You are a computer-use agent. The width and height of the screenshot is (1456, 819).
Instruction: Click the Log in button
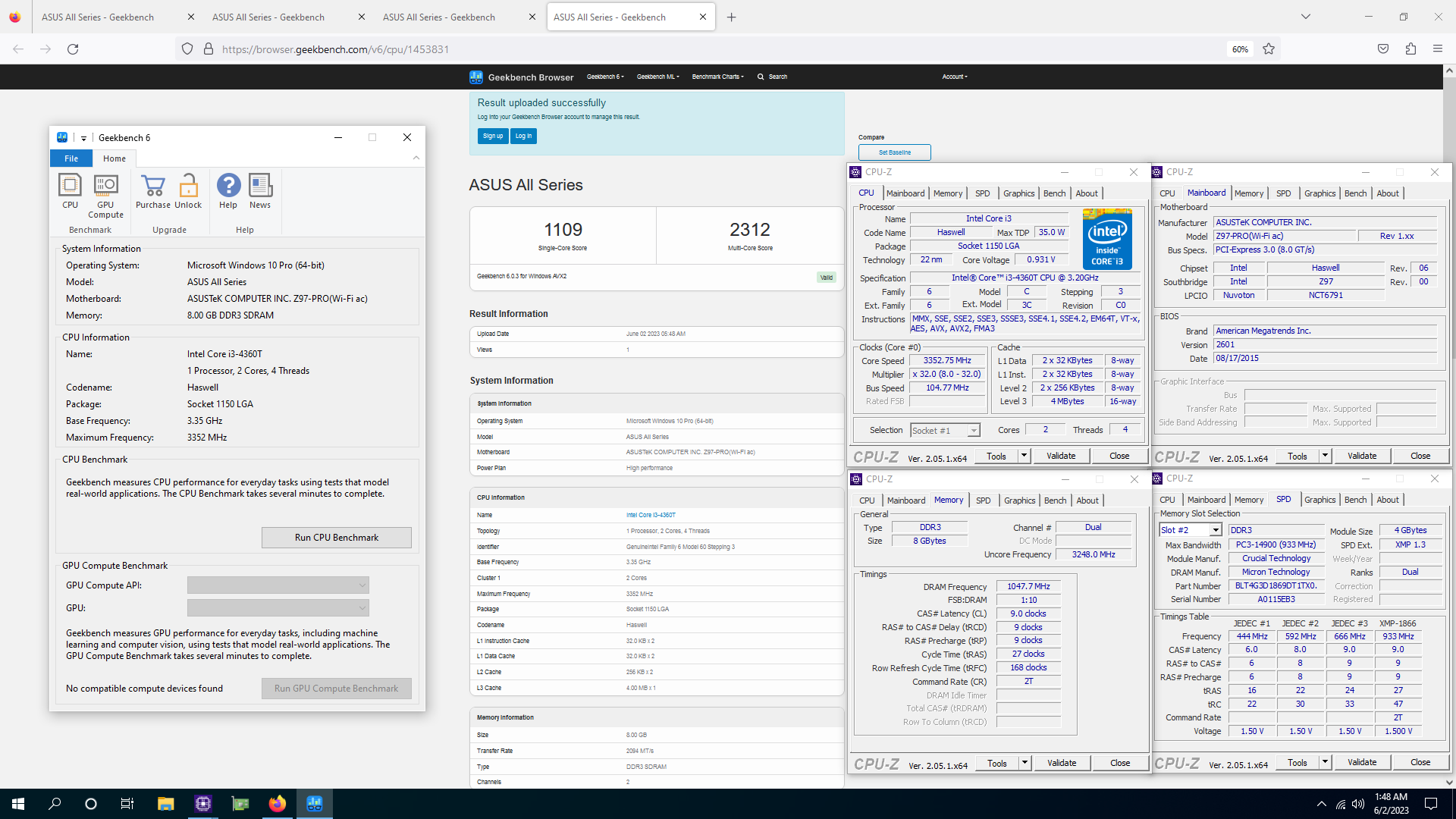coord(523,136)
